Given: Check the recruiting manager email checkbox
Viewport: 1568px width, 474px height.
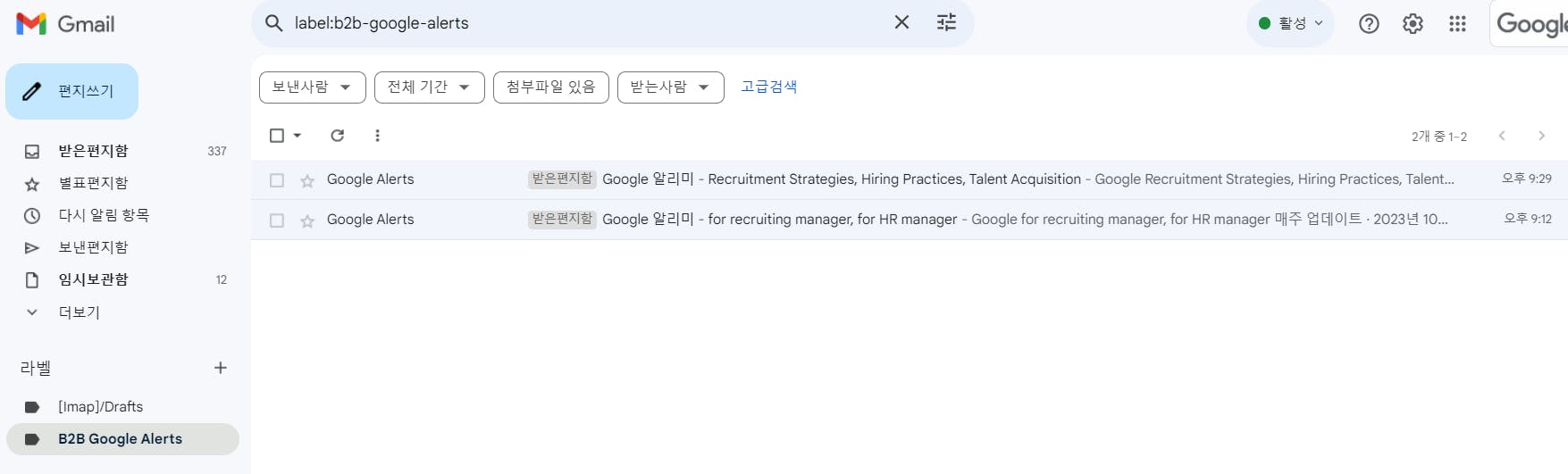Looking at the screenshot, I should click(277, 220).
